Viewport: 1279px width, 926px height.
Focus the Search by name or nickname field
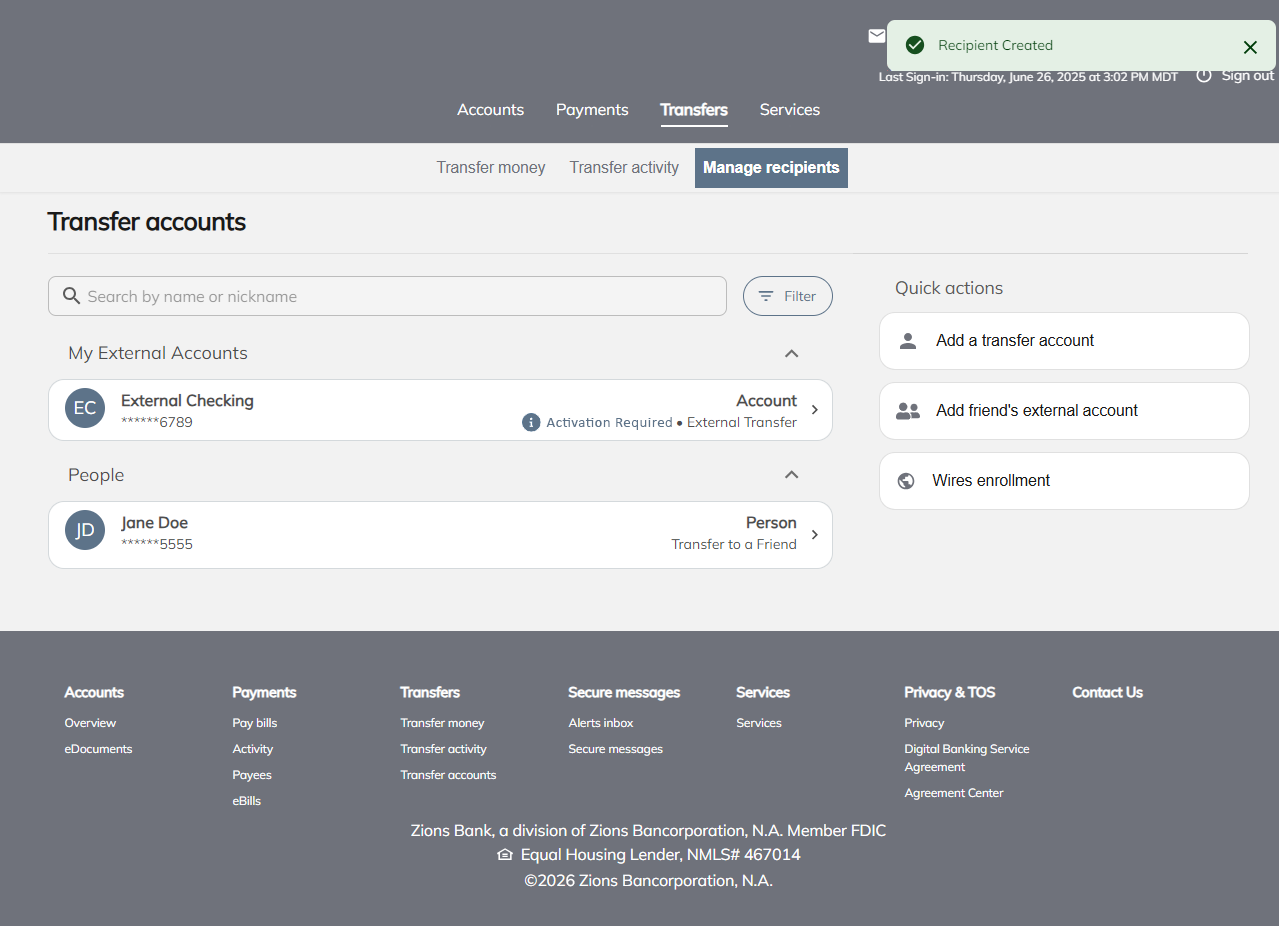tap(387, 296)
